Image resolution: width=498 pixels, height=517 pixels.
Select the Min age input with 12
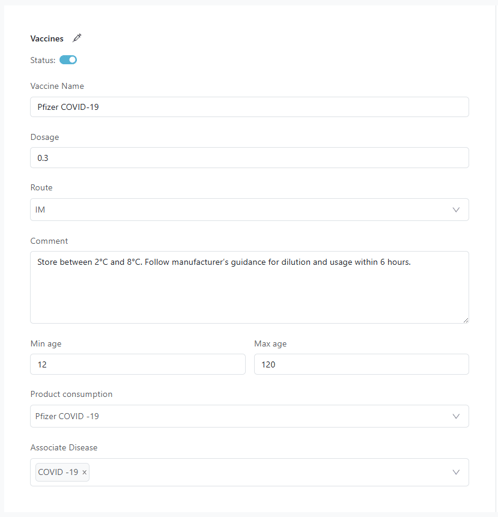point(138,364)
